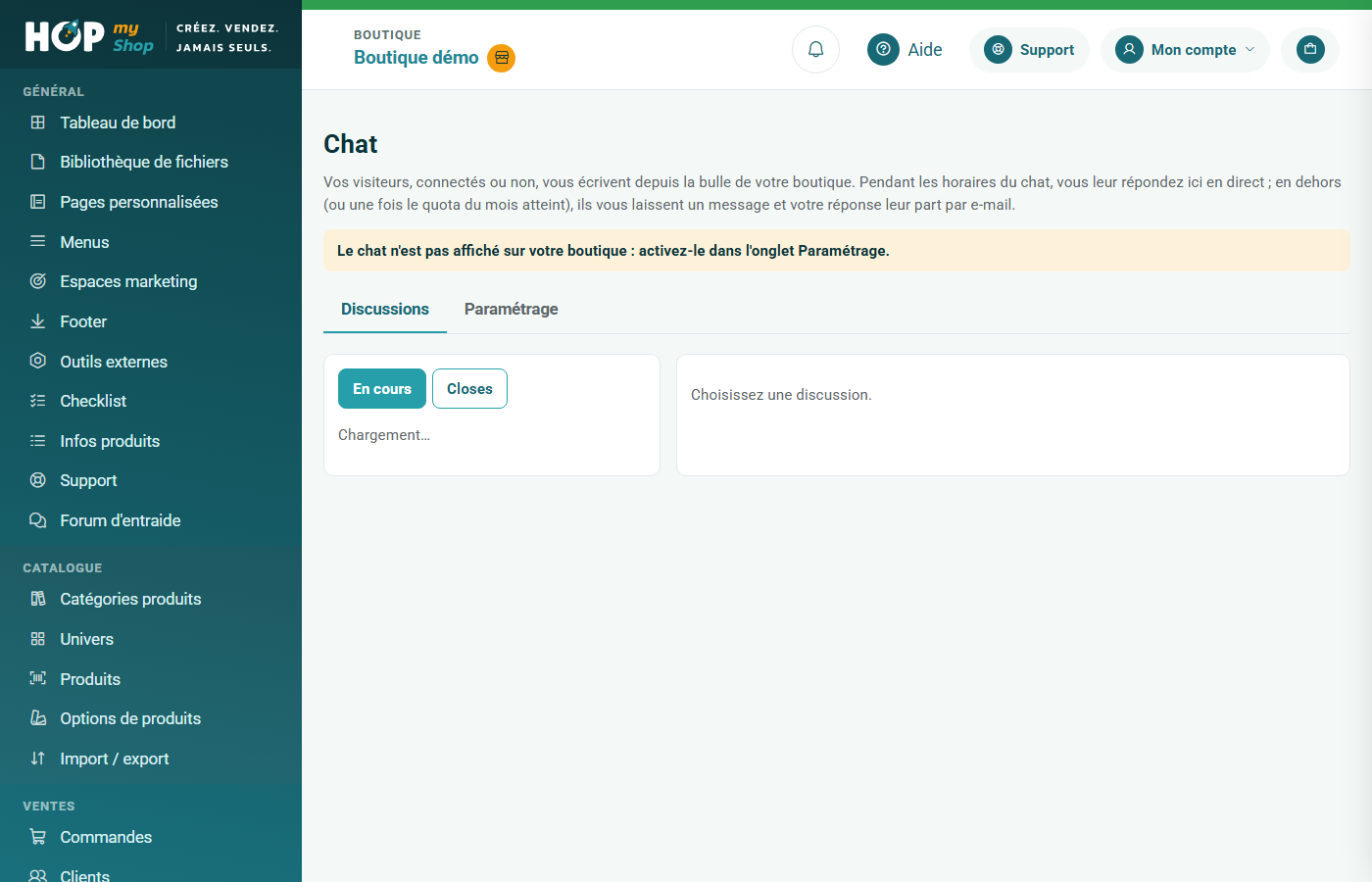Click the Outils externes hexagon icon

pos(38,361)
